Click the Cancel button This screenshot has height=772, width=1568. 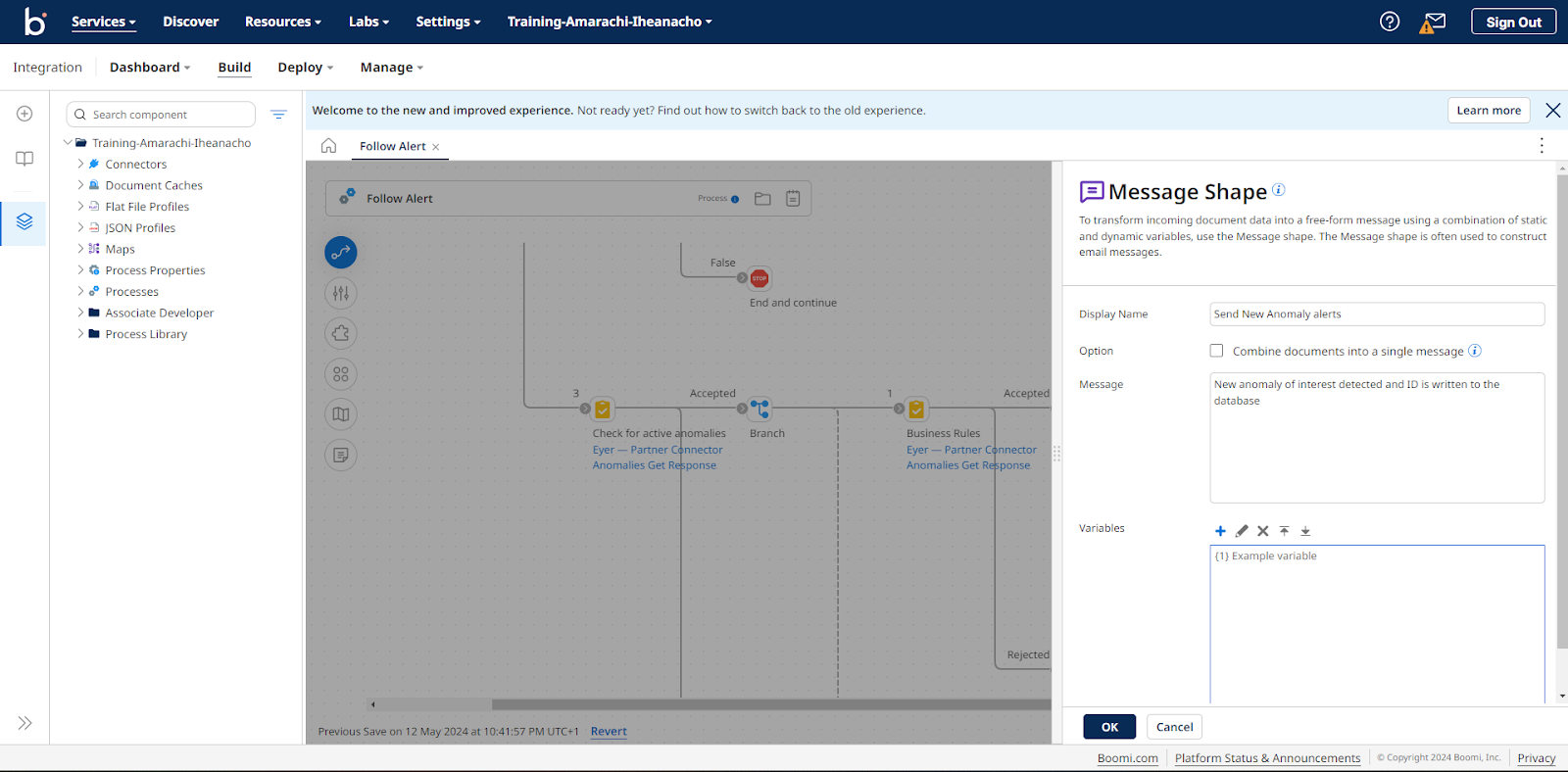(x=1174, y=727)
